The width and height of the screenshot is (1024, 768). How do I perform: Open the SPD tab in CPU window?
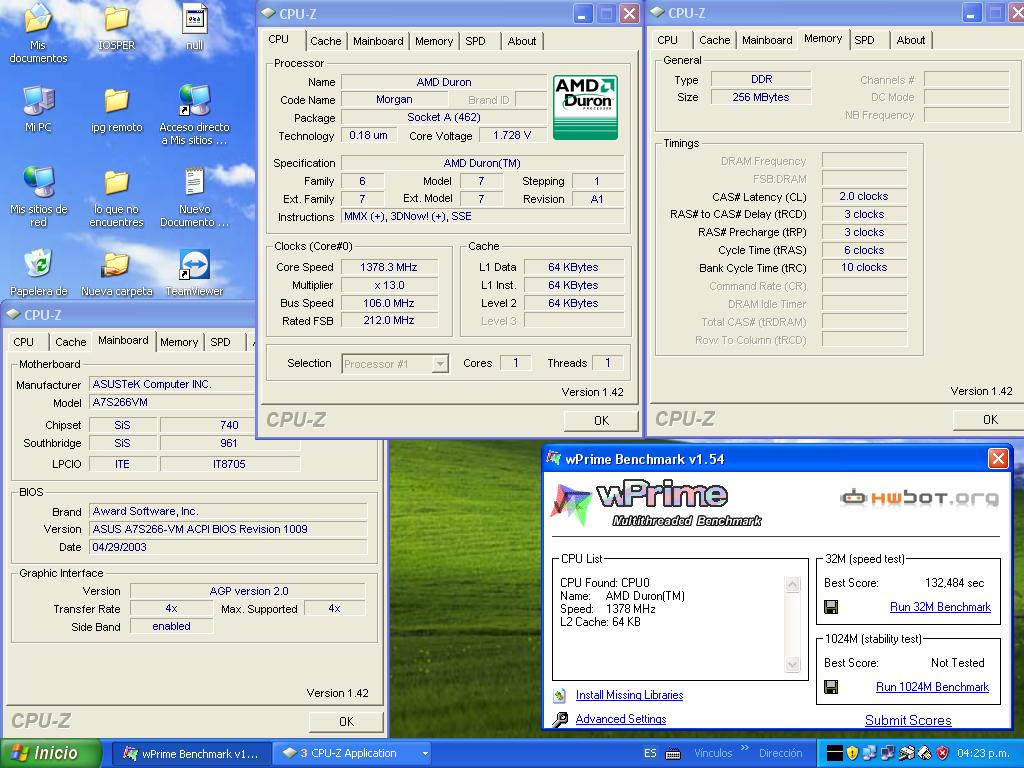coord(475,41)
